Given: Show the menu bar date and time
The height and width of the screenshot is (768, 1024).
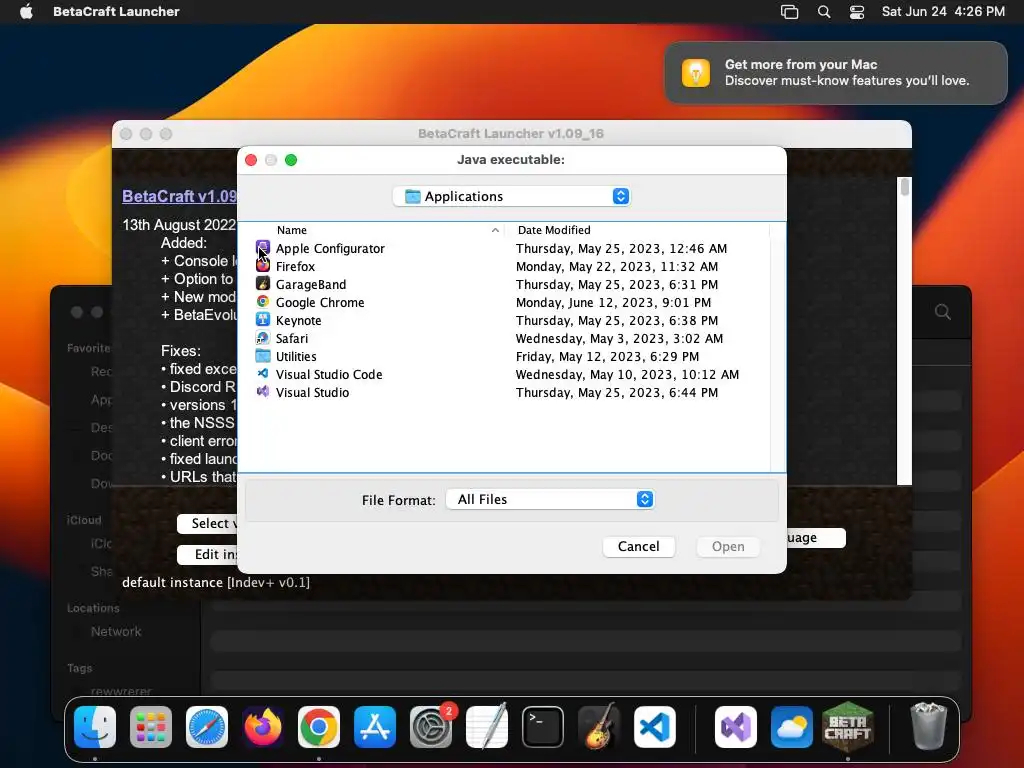Looking at the screenshot, I should [x=943, y=12].
